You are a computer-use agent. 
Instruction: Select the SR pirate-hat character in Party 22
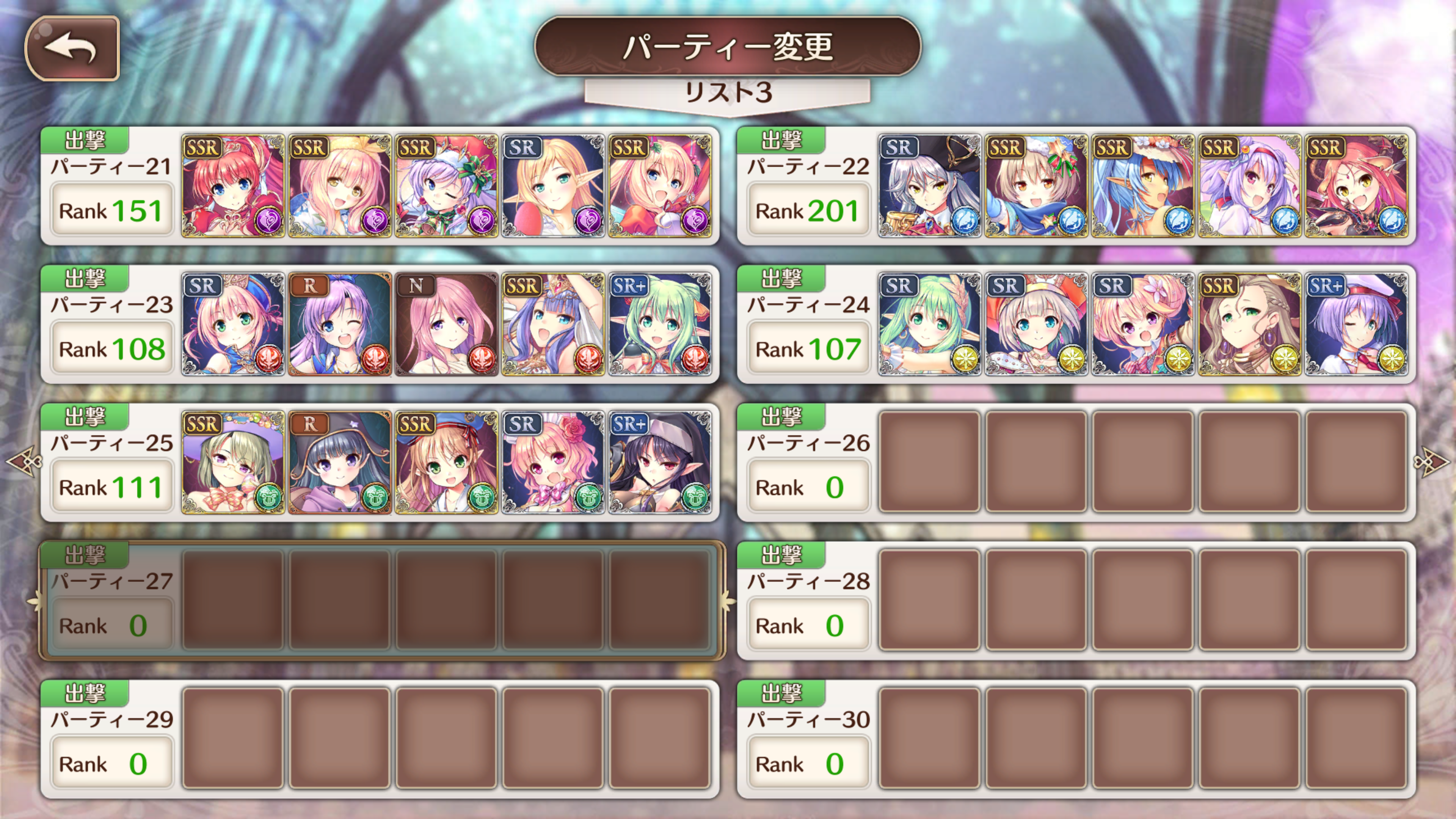[x=929, y=185]
